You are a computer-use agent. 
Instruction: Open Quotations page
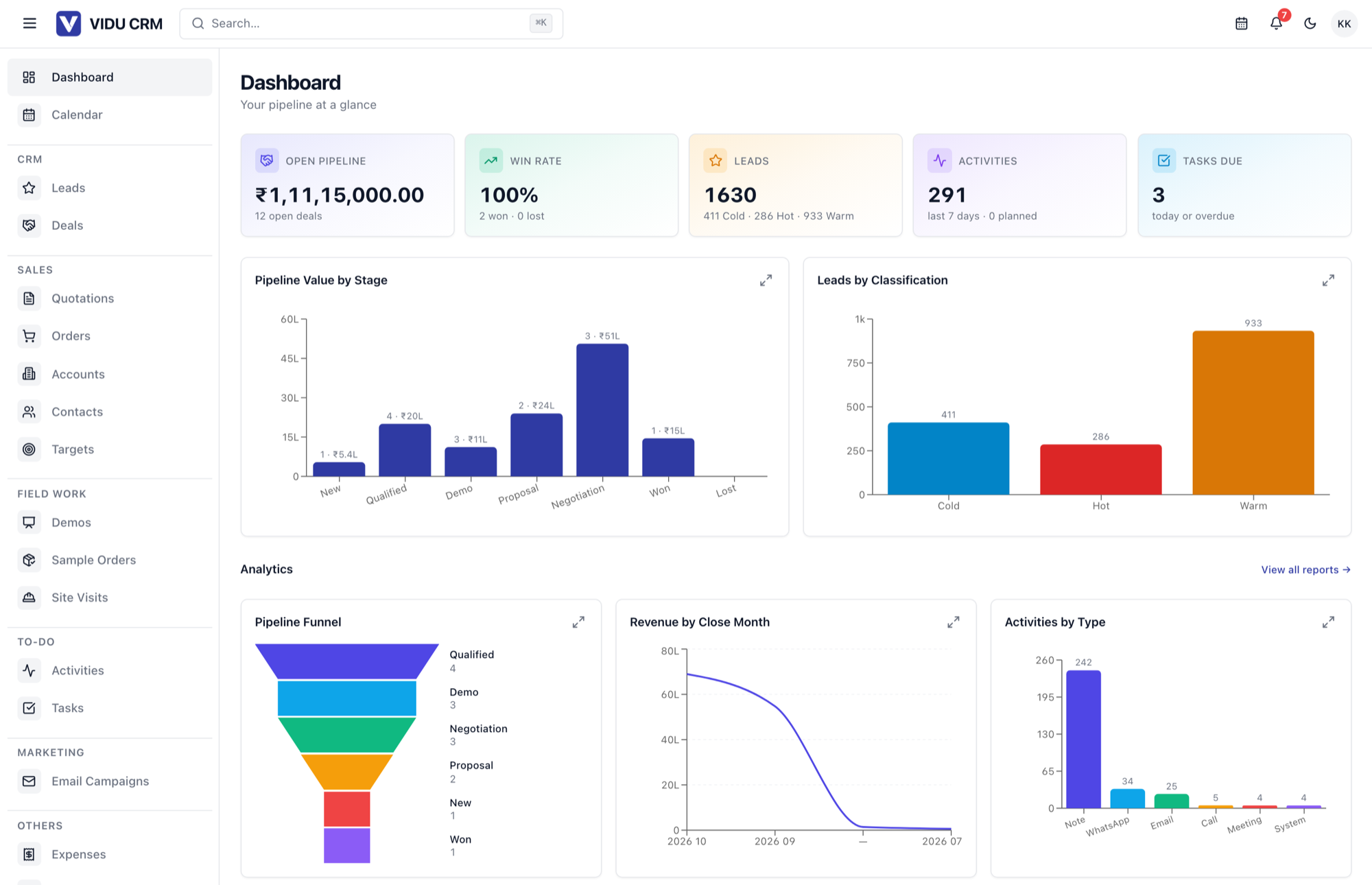pyautogui.click(x=110, y=298)
